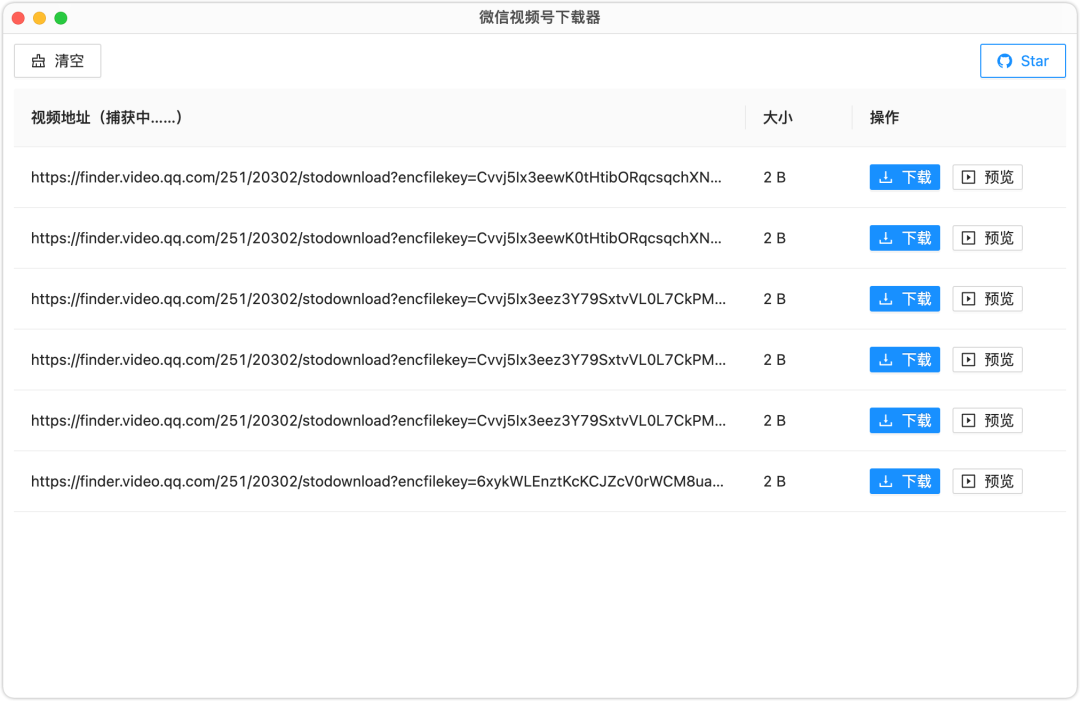Click 下载 in the first table row
This screenshot has width=1080, height=701.
coord(904,178)
